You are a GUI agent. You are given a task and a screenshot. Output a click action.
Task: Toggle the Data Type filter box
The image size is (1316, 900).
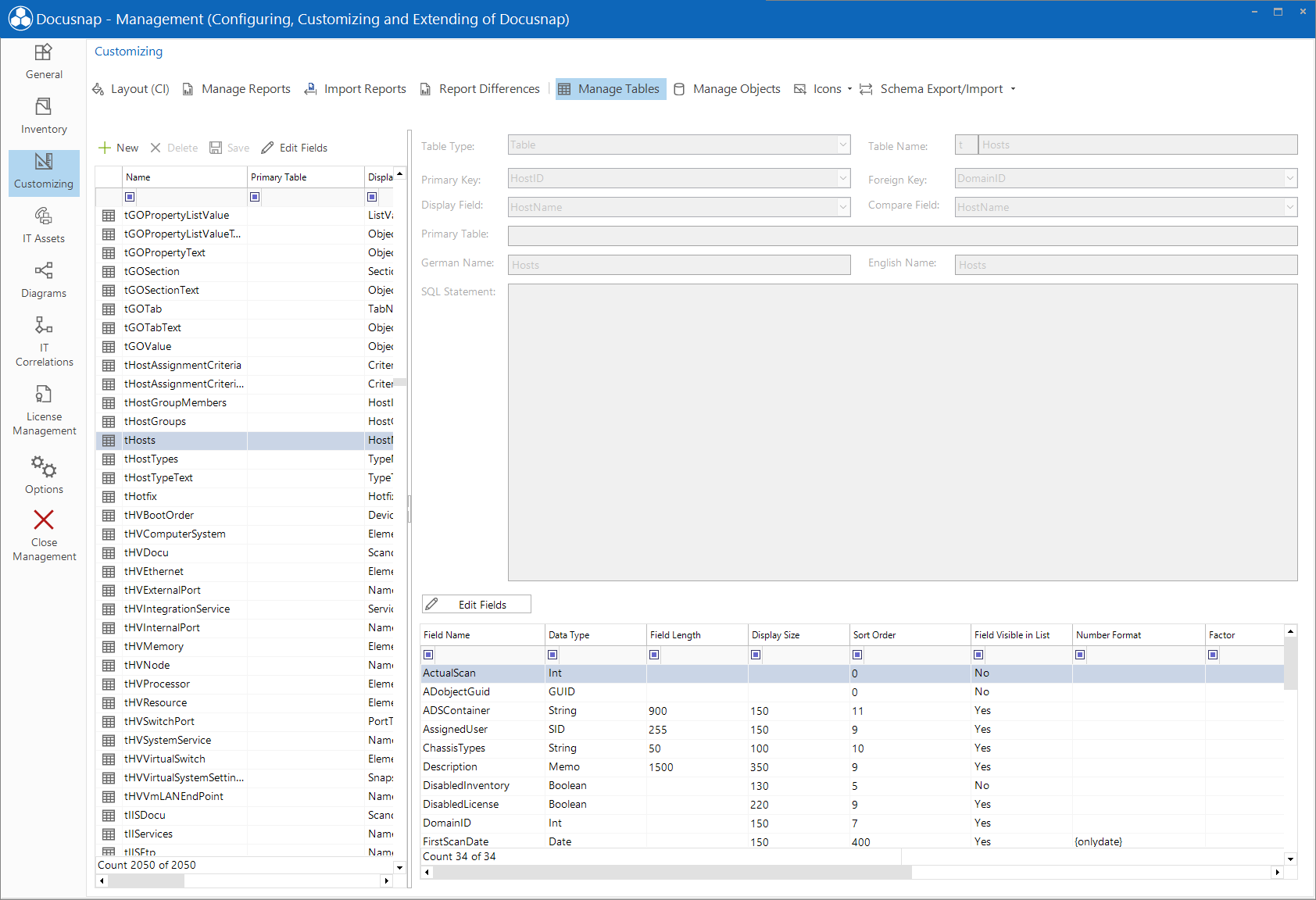pos(553,655)
